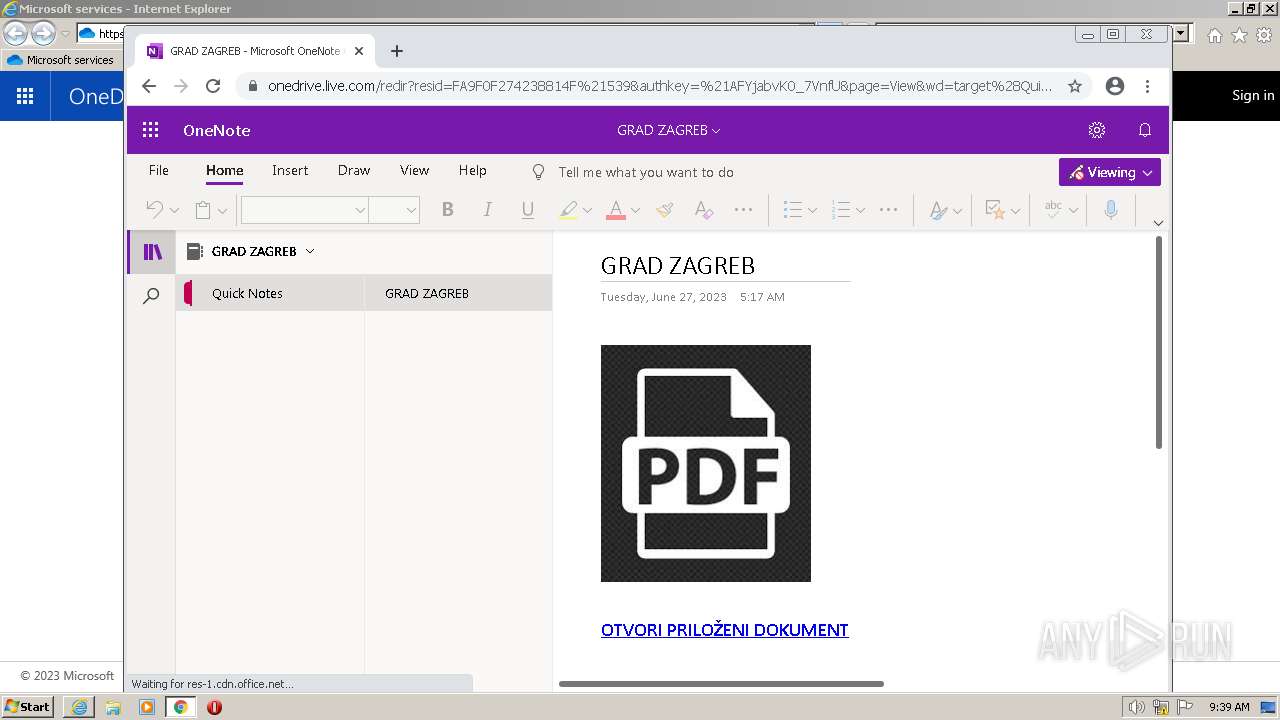The height and width of the screenshot is (720, 1280).
Task: Open Paste options dropdown arrow
Action: click(222, 210)
